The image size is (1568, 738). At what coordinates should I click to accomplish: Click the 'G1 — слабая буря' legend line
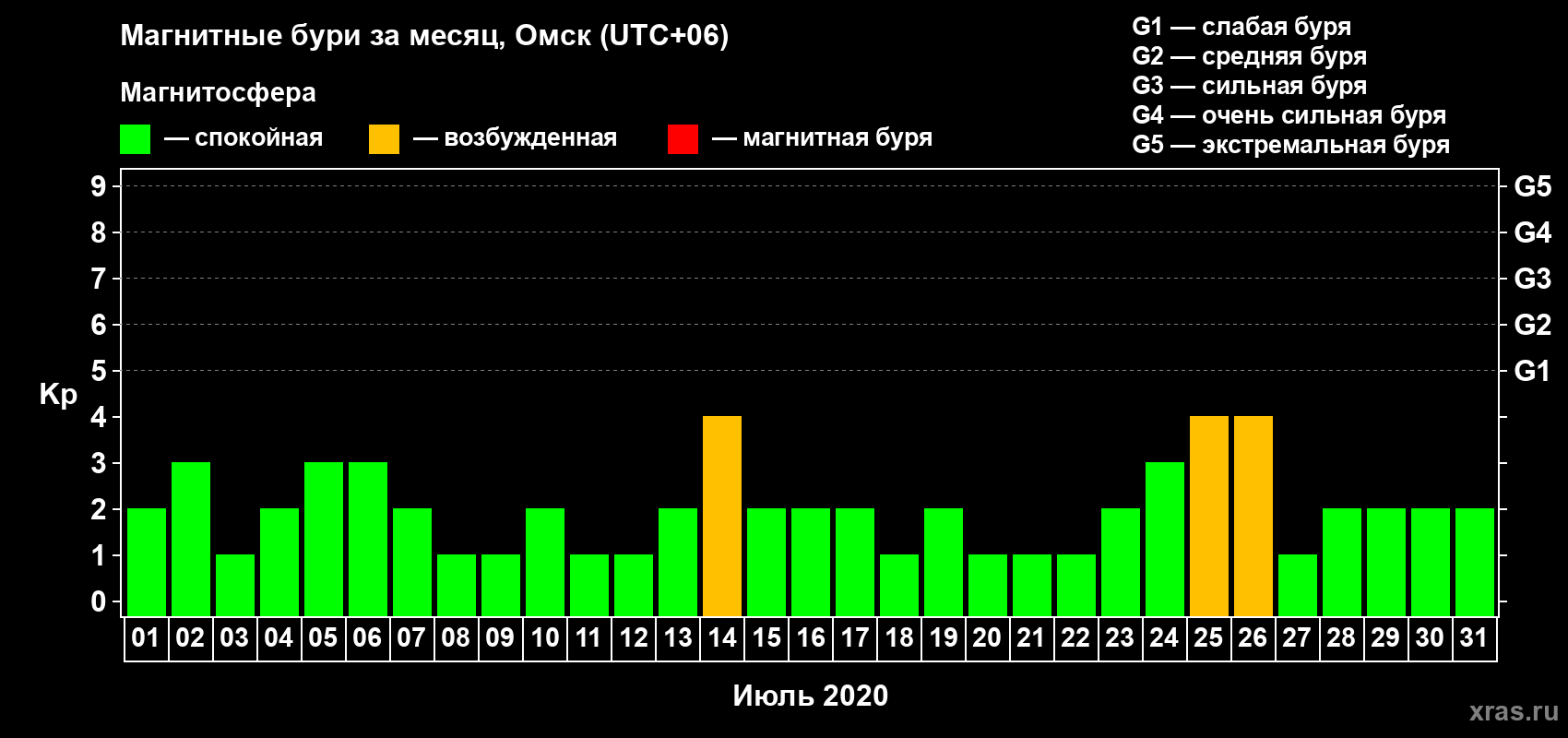[1241, 27]
